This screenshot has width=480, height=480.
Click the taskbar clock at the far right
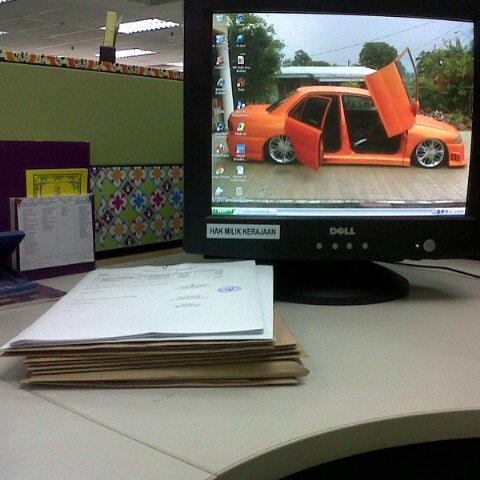click(x=459, y=211)
